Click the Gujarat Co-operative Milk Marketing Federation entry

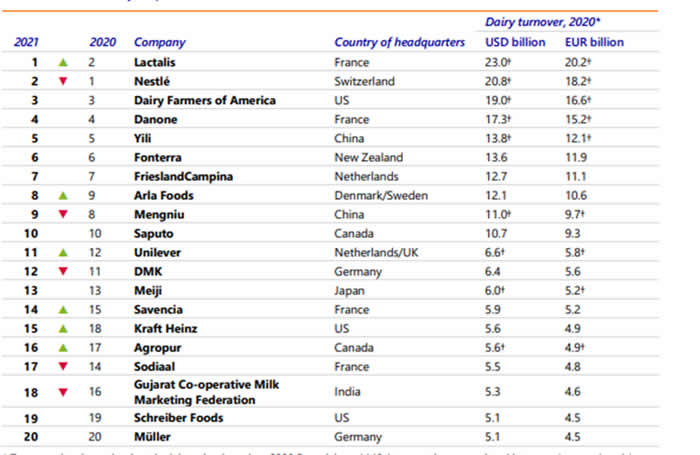(x=209, y=393)
